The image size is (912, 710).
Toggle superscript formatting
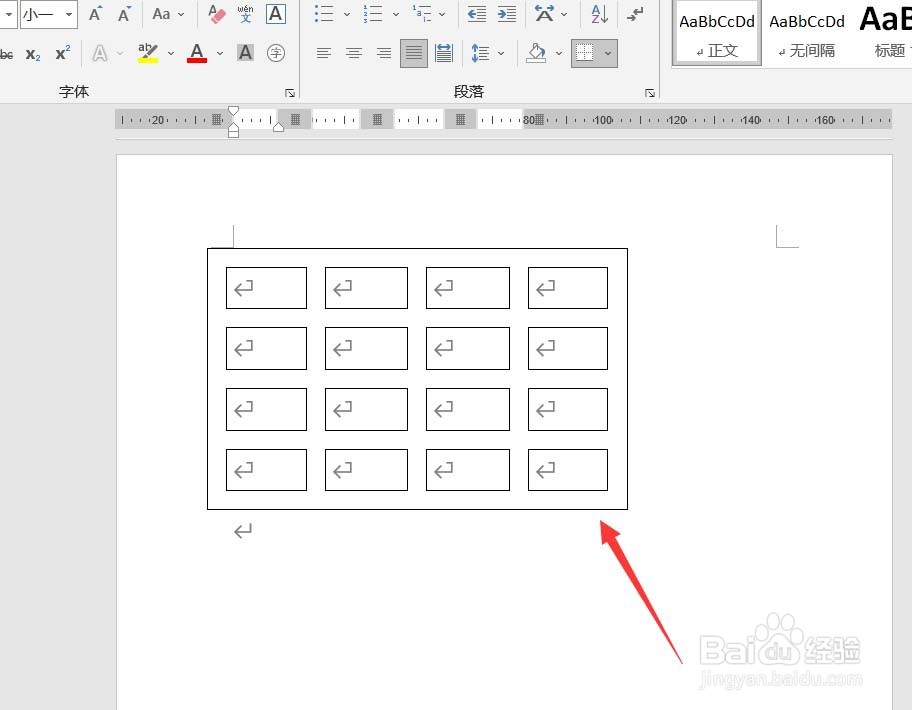63,53
